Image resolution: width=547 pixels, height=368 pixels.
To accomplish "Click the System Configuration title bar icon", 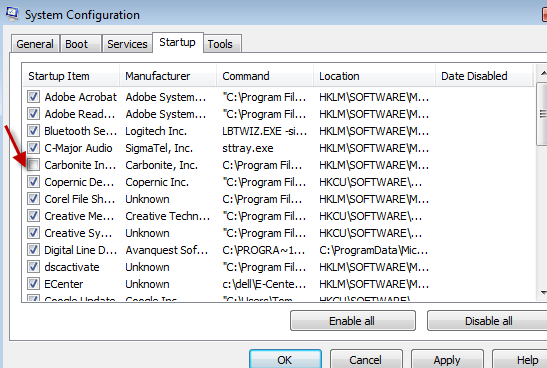I will (12, 14).
